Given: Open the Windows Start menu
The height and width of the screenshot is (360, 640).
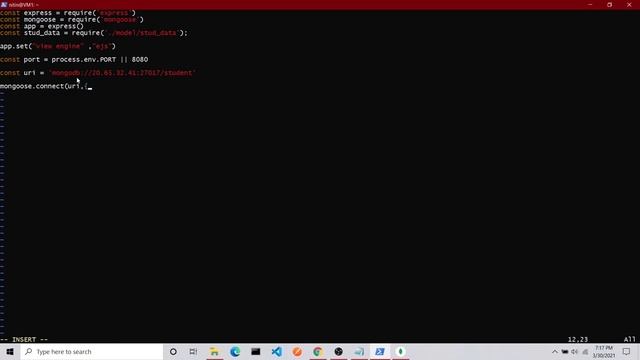Looking at the screenshot, I should point(10,351).
